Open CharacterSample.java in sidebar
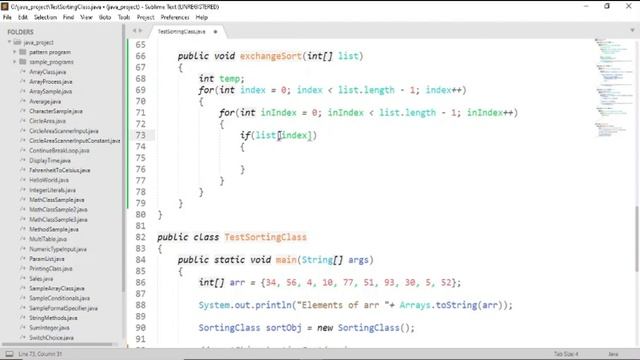 (x=56, y=111)
